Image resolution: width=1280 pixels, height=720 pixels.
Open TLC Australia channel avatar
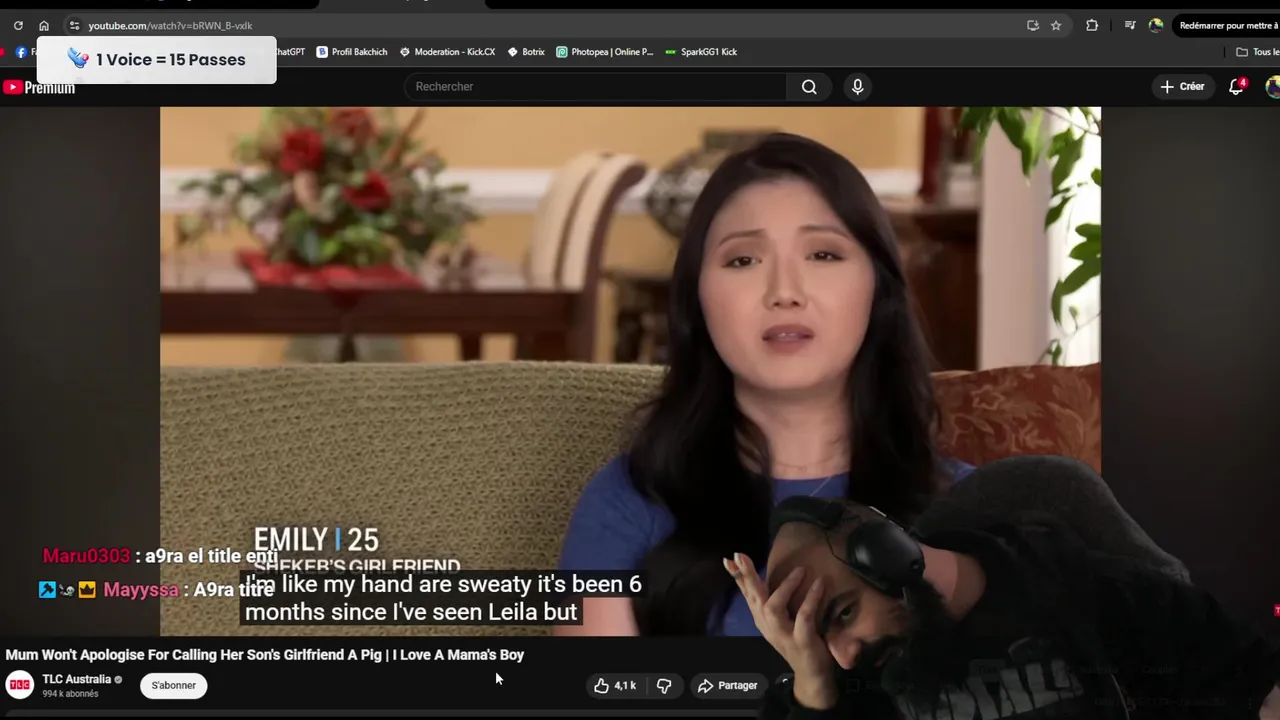[x=20, y=685]
